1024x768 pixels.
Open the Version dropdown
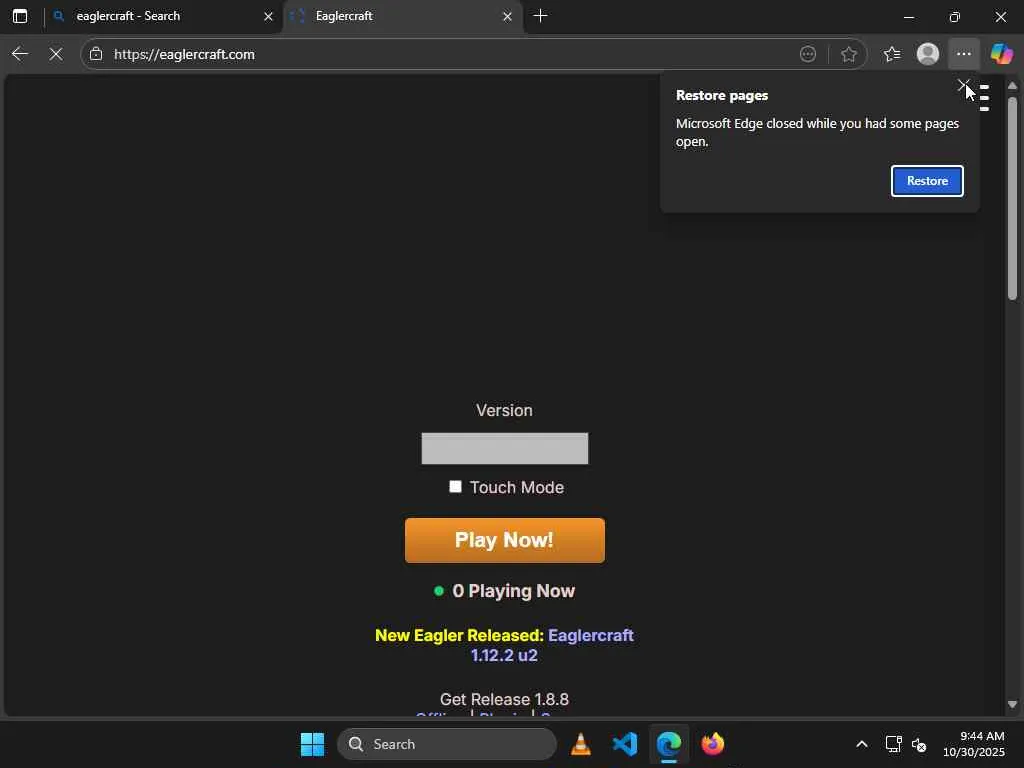pos(504,449)
